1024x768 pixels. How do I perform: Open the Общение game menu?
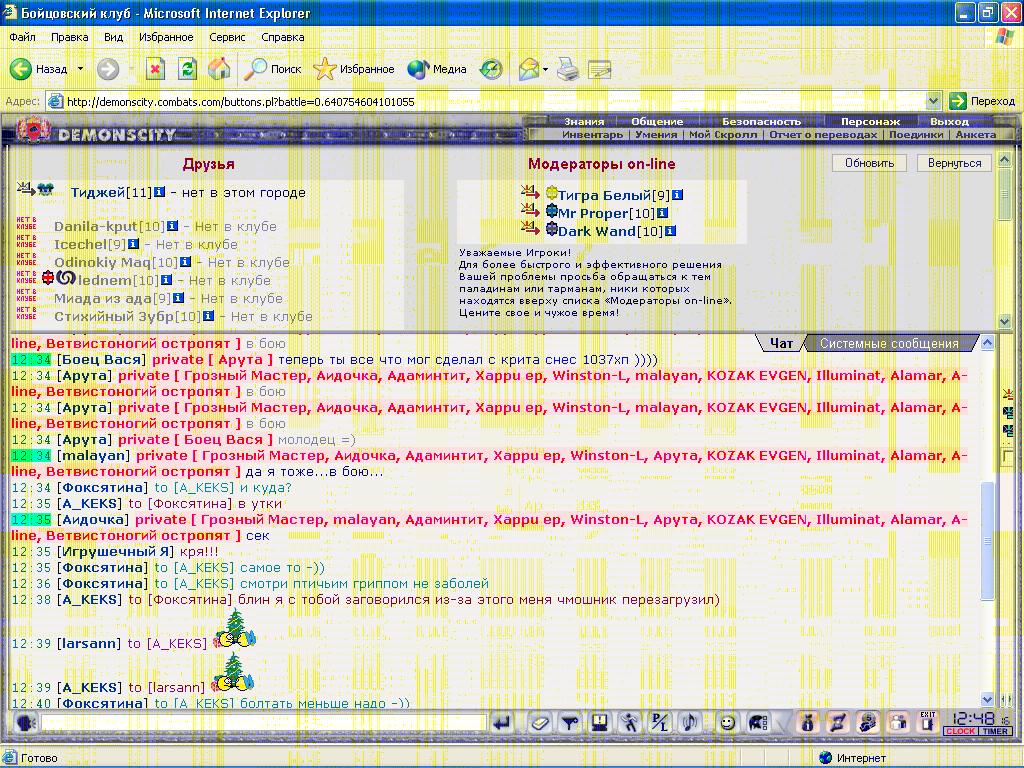(657, 121)
